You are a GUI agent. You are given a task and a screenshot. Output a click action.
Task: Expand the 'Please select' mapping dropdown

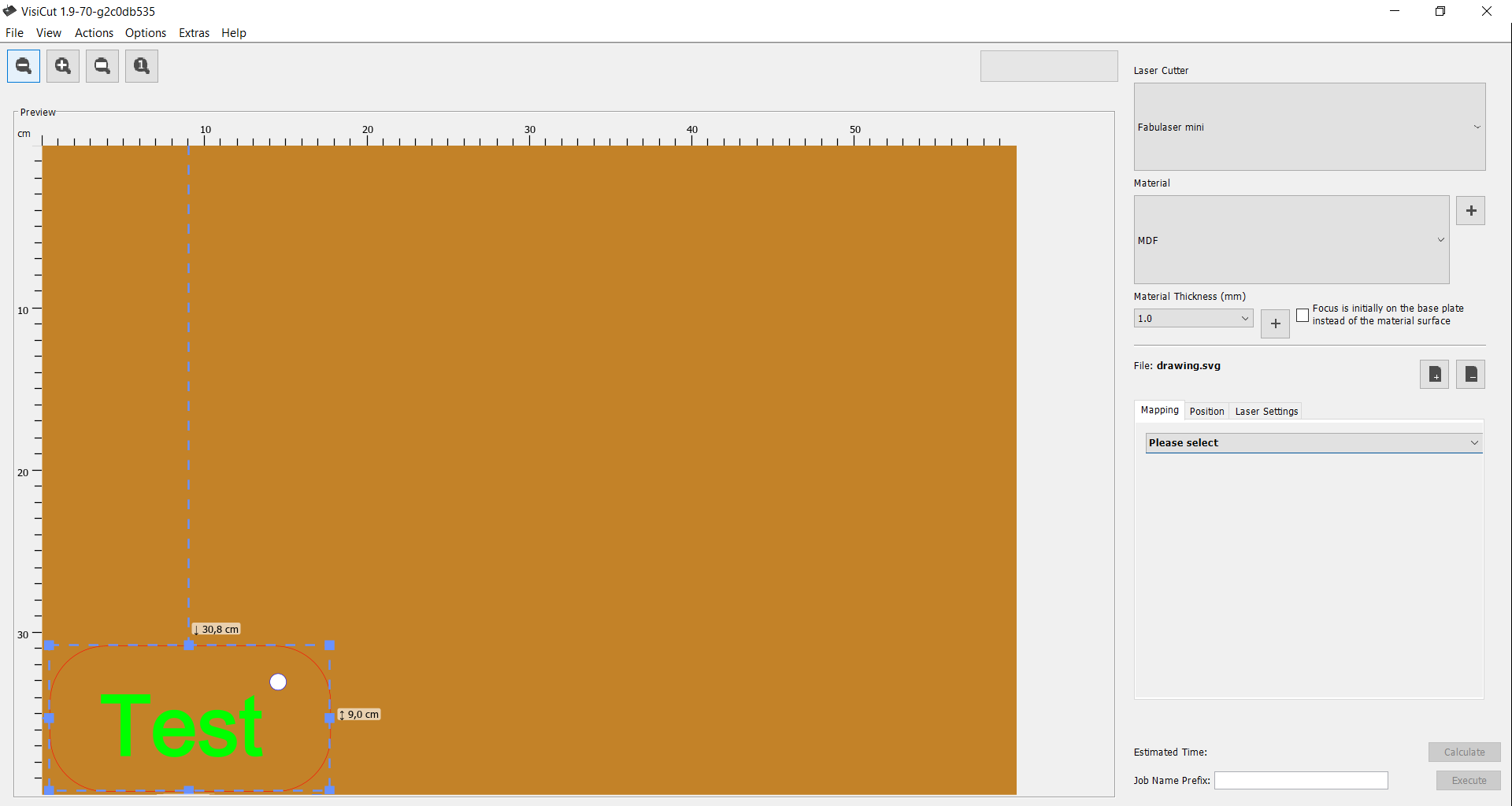[x=1313, y=443]
